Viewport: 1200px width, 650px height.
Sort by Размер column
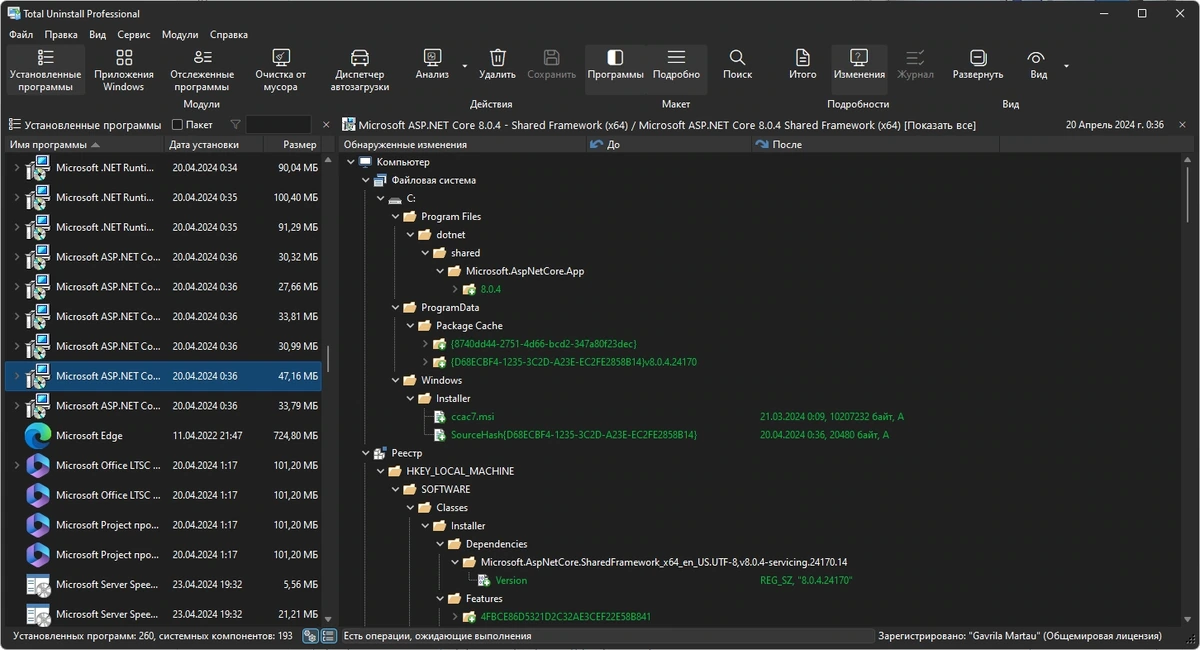292,145
